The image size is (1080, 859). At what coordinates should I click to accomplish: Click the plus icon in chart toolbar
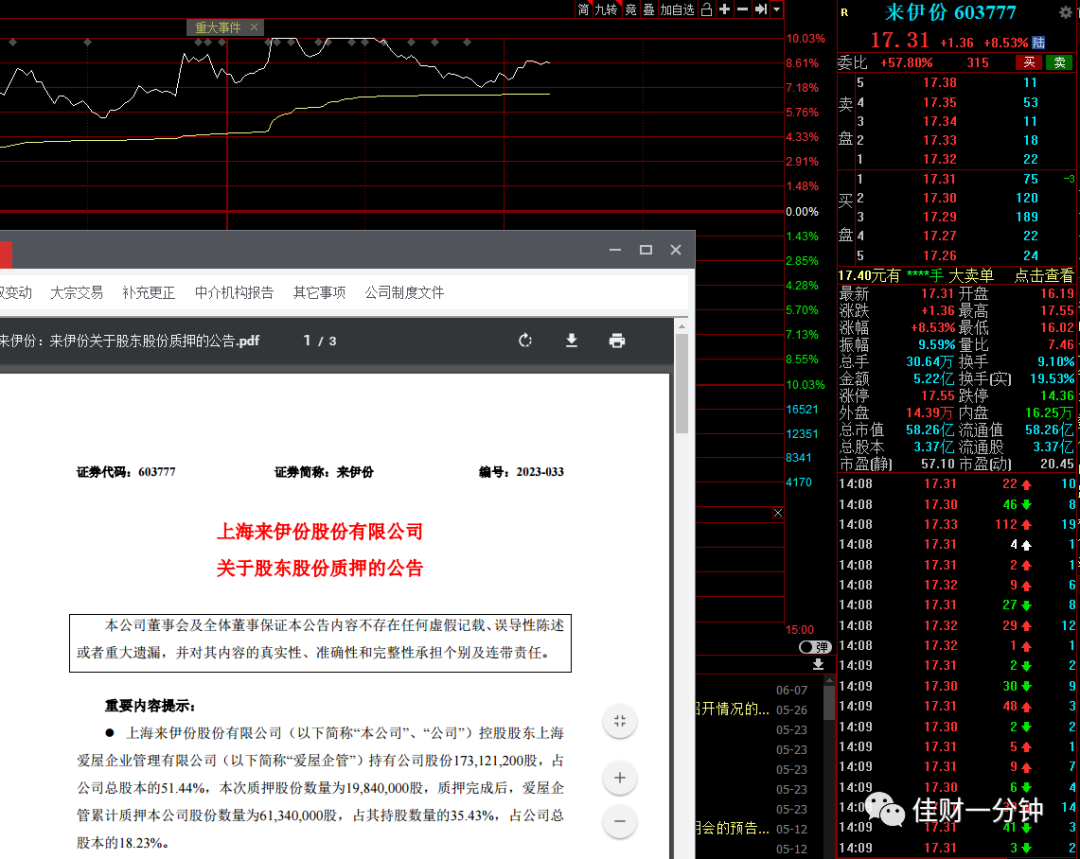pos(725,9)
